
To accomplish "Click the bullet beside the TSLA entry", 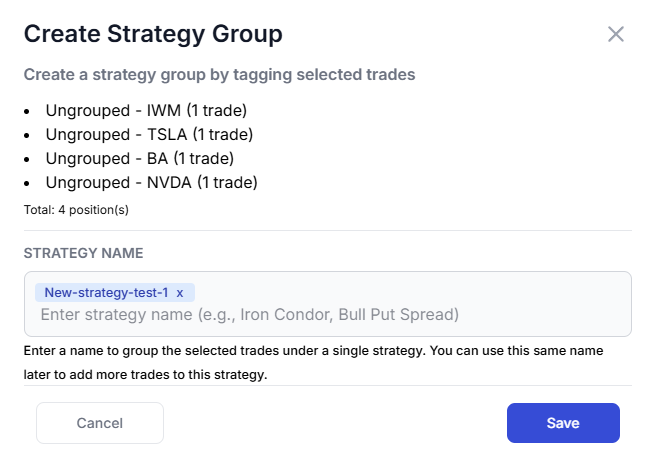I will click(29, 134).
